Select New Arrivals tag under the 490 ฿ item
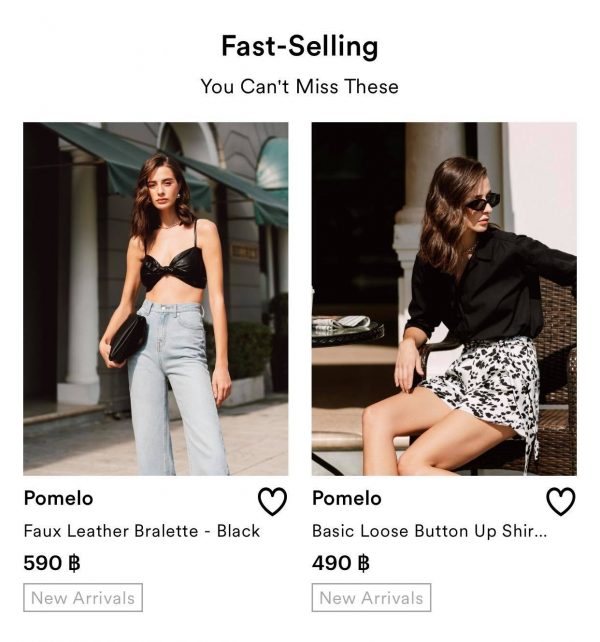The height and width of the screenshot is (642, 600). [371, 598]
